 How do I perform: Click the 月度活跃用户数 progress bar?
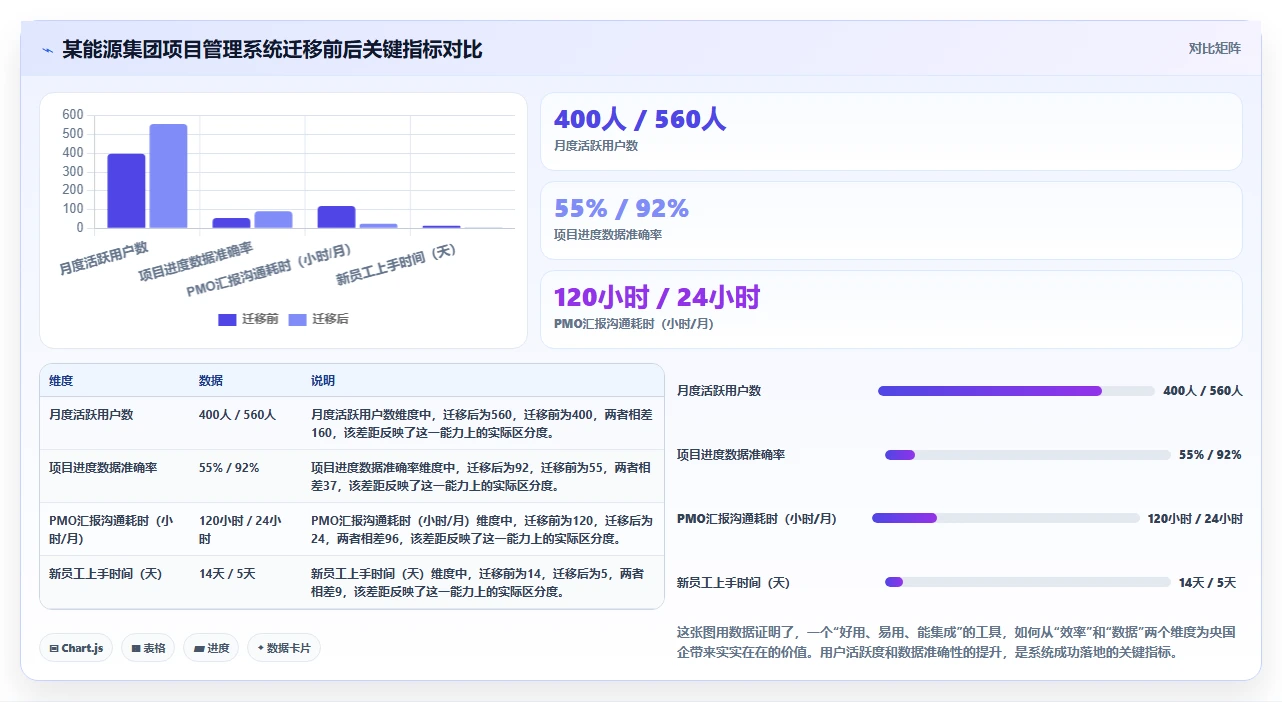click(1016, 391)
